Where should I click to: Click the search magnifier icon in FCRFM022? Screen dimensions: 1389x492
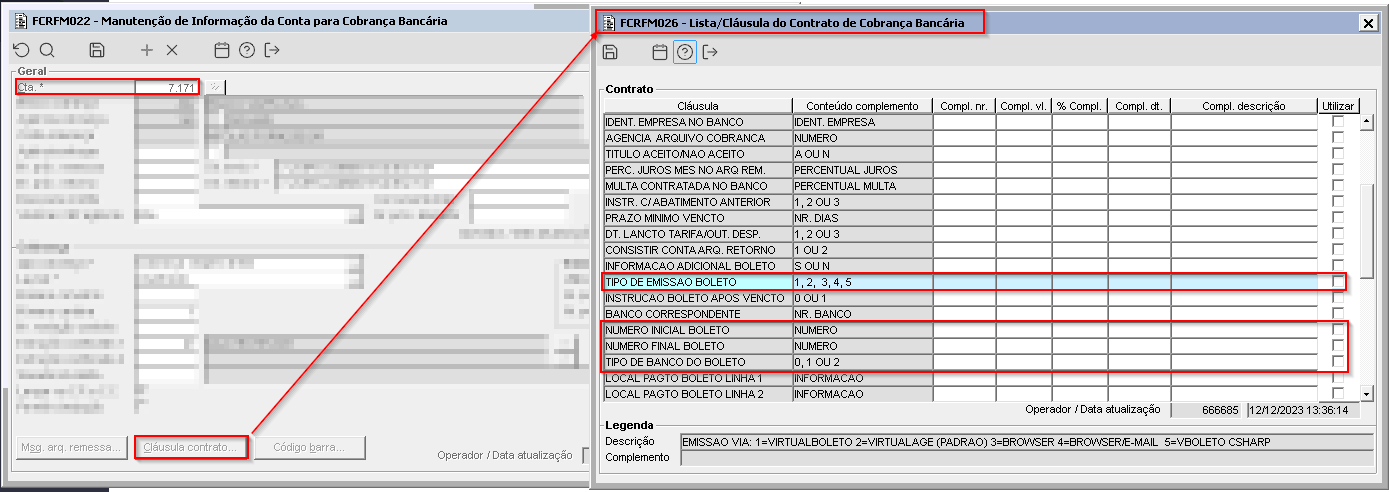click(47, 50)
